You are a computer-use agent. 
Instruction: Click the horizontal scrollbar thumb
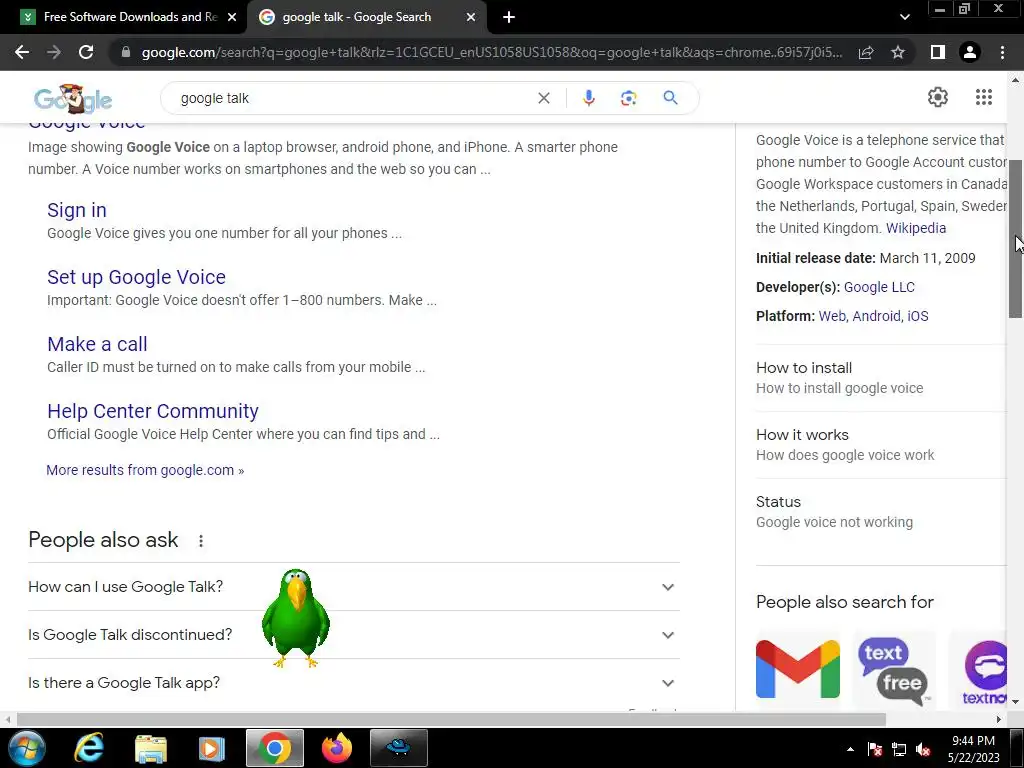(451, 719)
